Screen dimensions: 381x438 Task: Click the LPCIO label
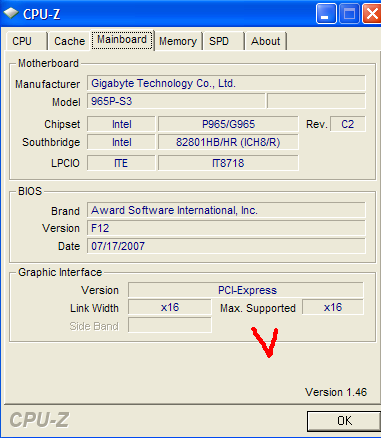(x=65, y=163)
